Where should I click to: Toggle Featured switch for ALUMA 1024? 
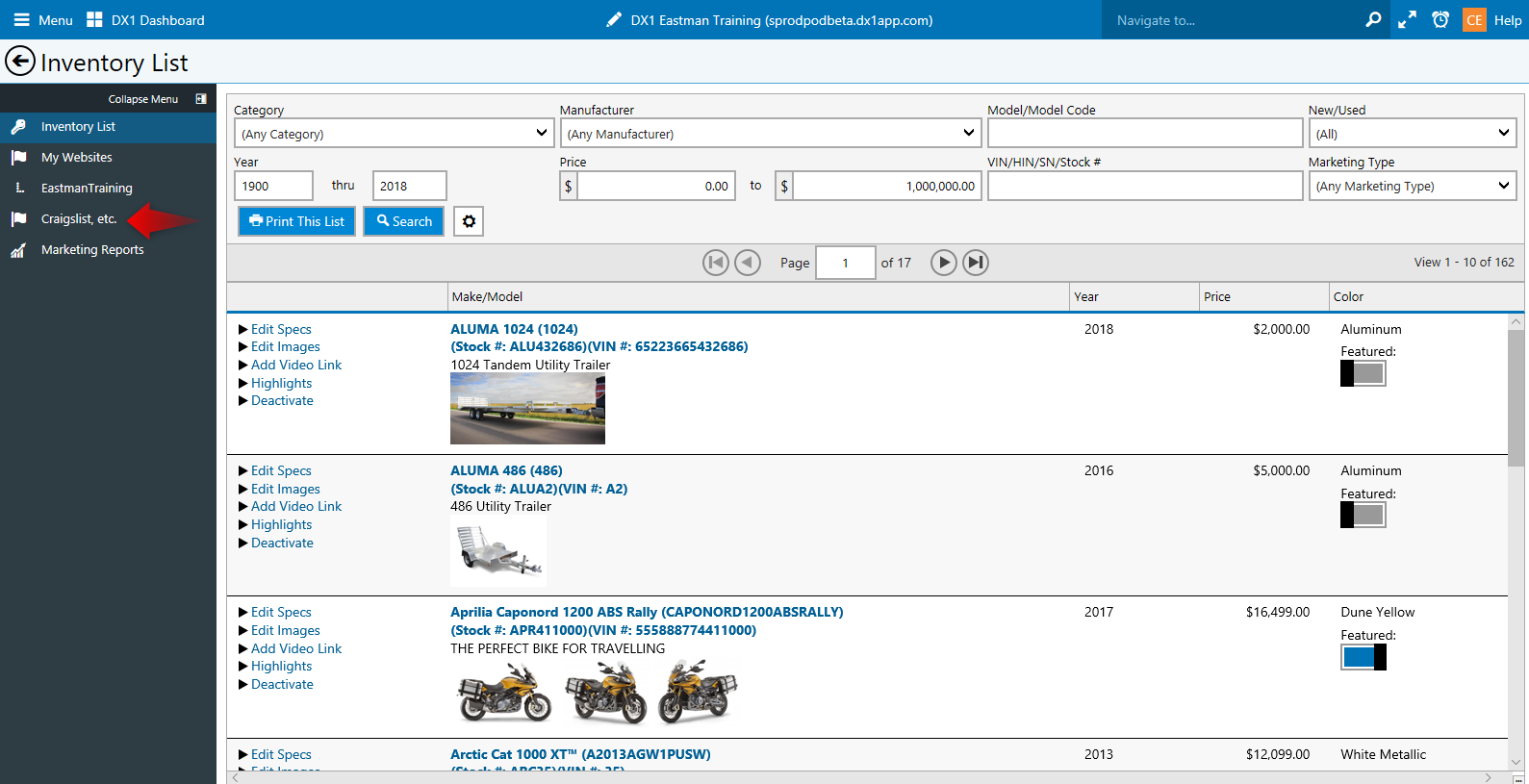(1363, 373)
